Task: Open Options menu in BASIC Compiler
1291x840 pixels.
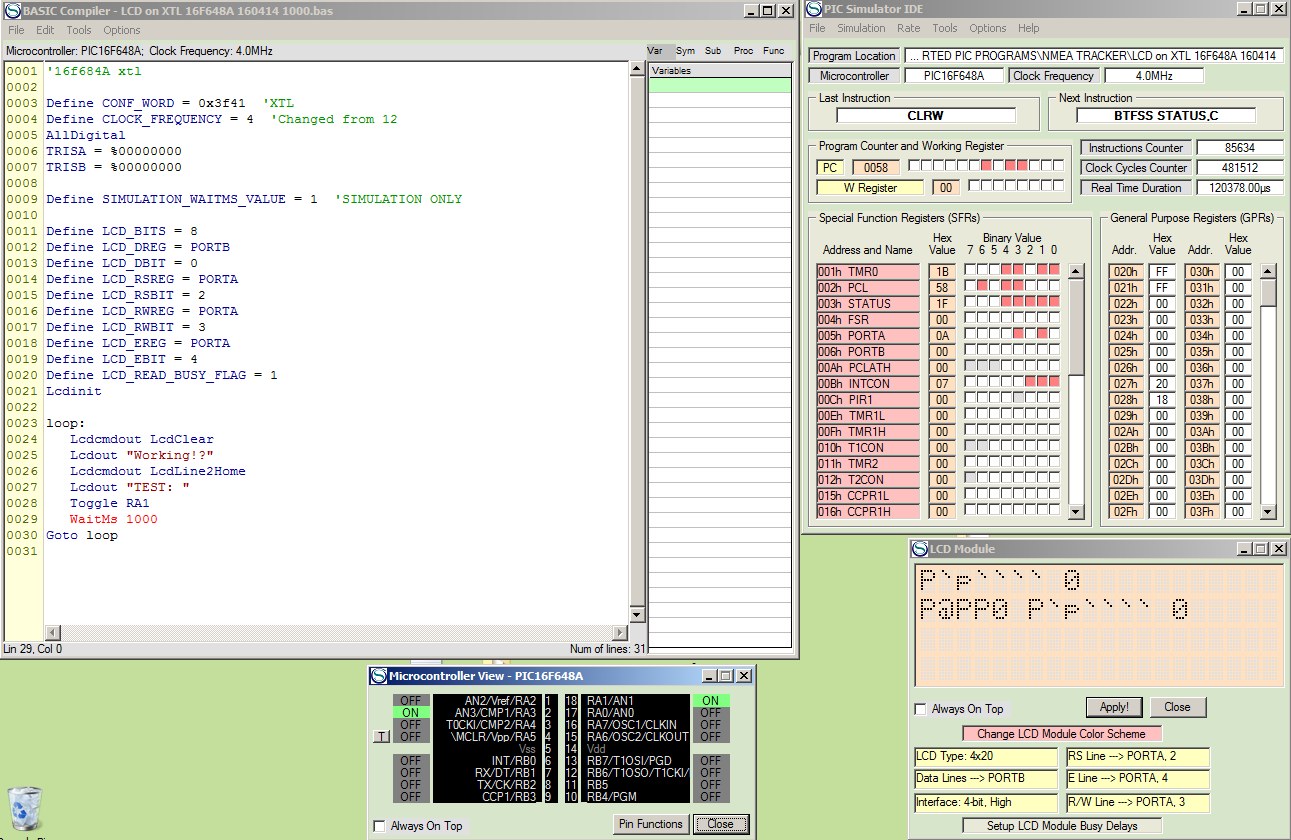Action: 122,30
